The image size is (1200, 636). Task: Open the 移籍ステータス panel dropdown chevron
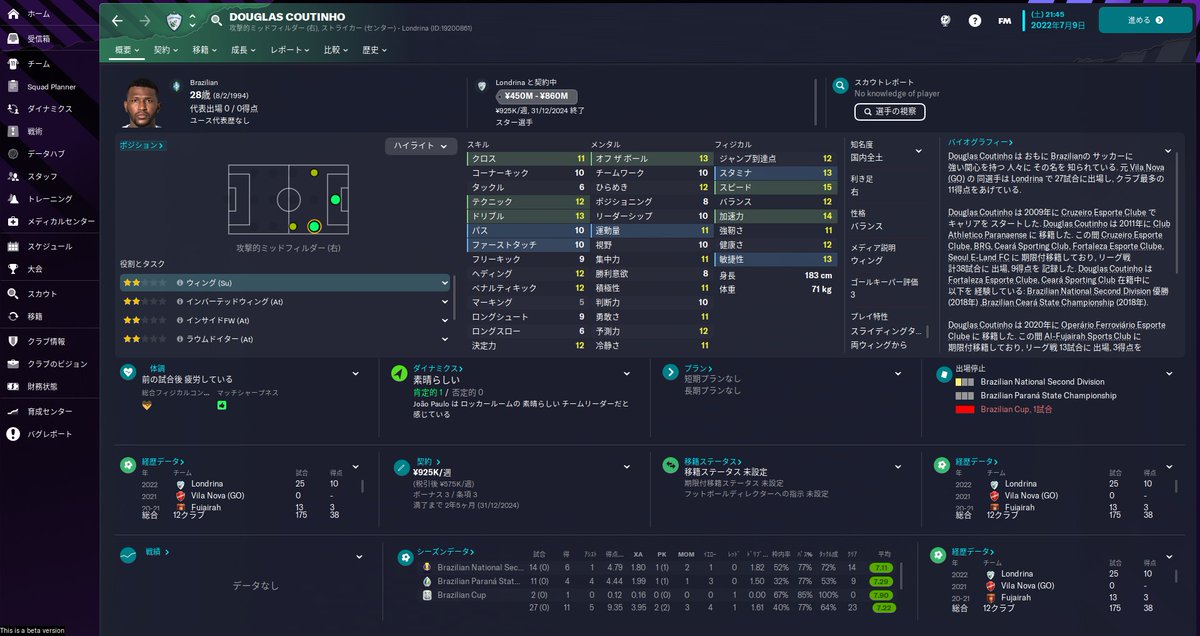(x=898, y=466)
